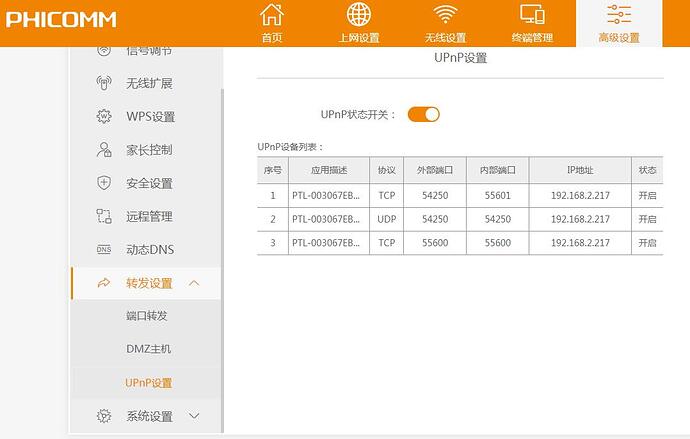Open 家长控制 in sidebar
The image size is (690, 439).
pyautogui.click(x=149, y=150)
